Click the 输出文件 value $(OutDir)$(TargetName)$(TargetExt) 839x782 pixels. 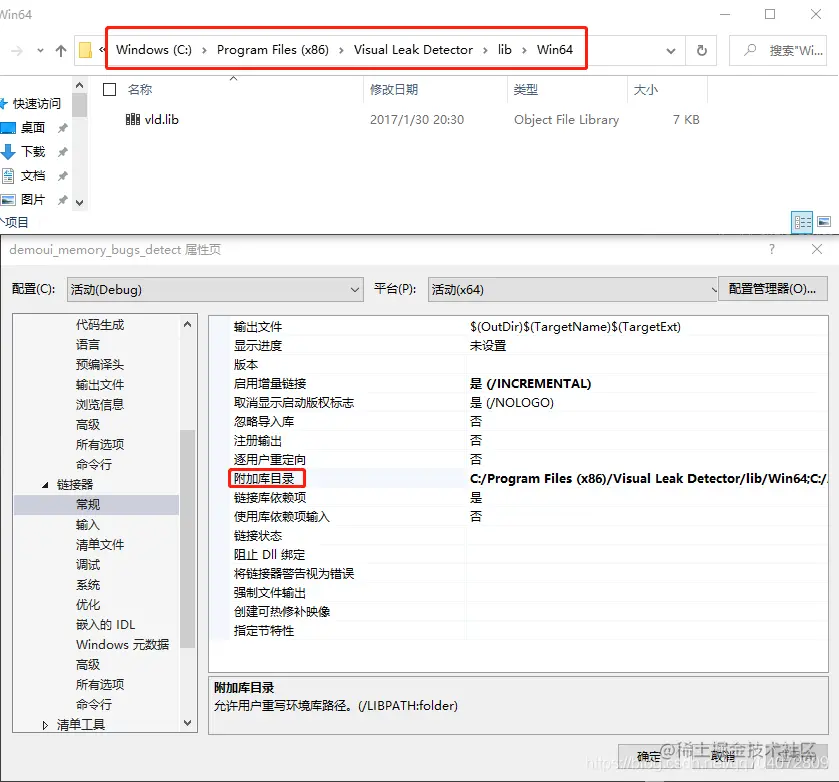coord(575,327)
